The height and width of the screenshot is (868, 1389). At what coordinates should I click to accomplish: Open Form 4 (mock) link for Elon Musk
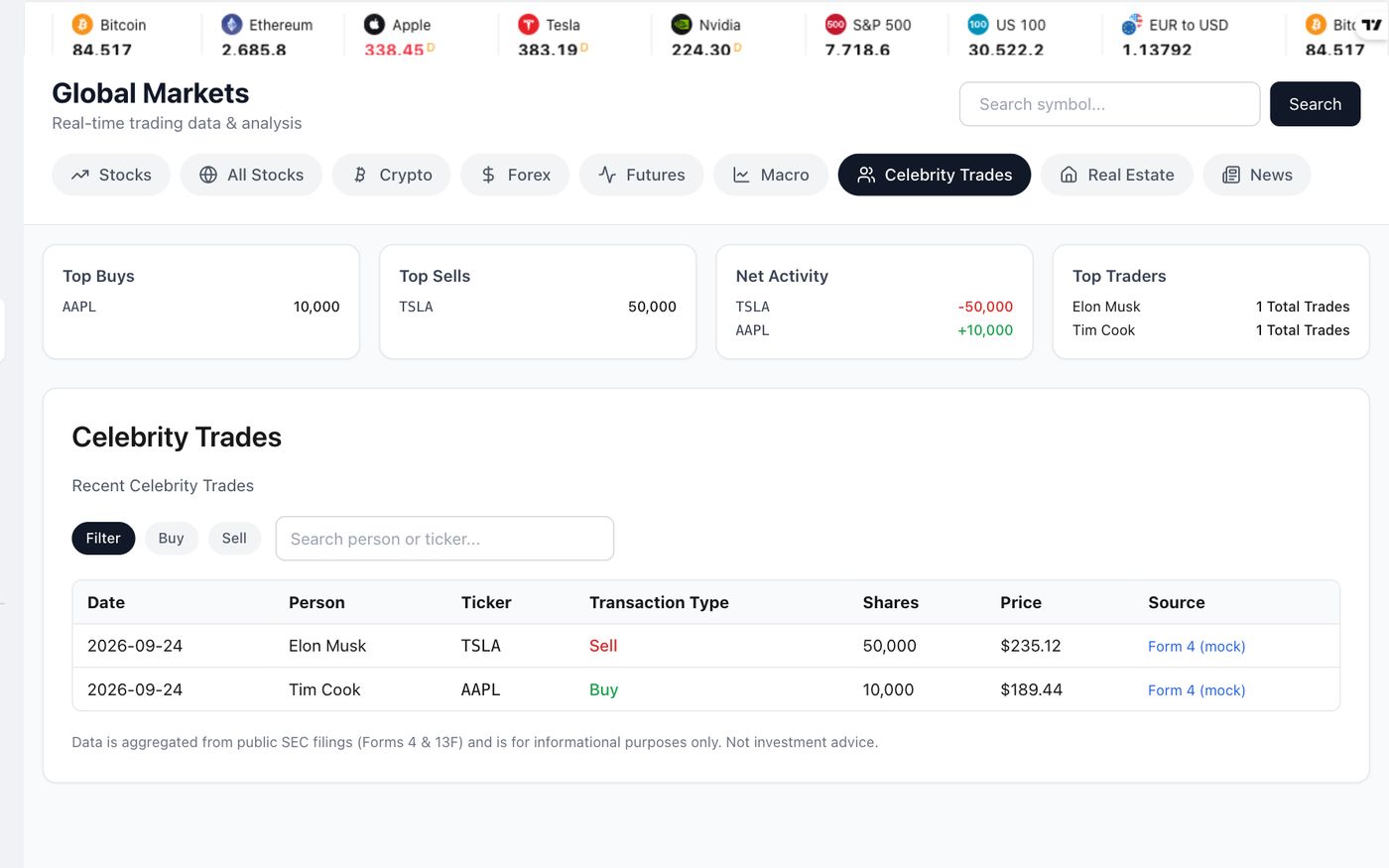pos(1197,646)
